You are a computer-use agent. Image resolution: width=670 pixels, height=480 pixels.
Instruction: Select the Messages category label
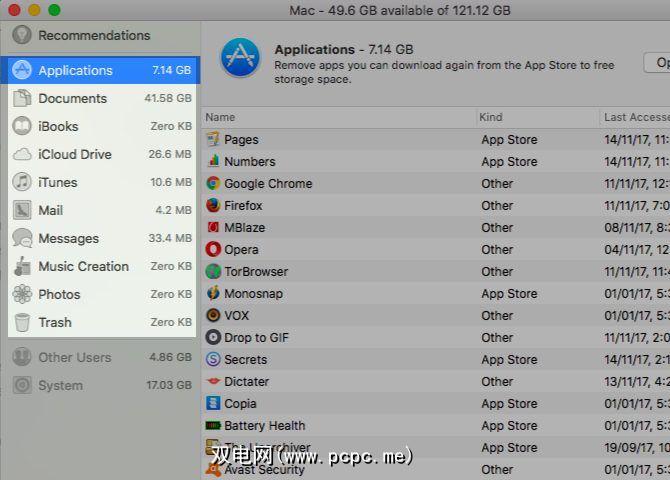tap(68, 239)
